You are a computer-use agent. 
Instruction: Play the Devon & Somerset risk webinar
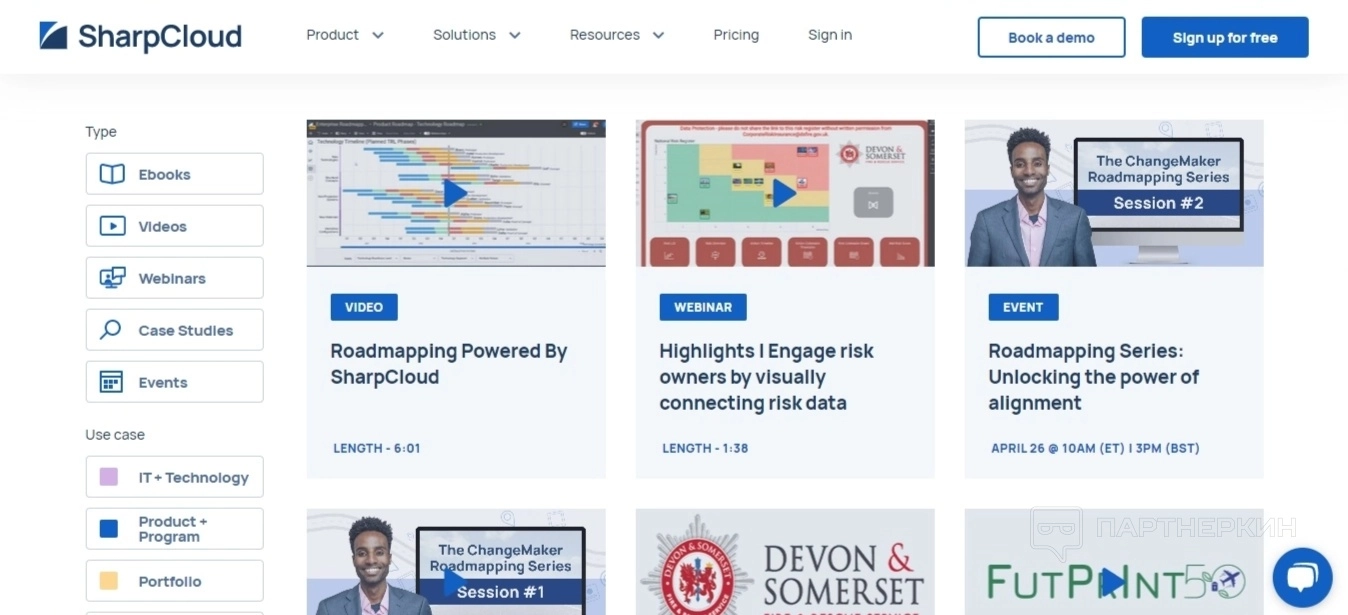pos(784,193)
